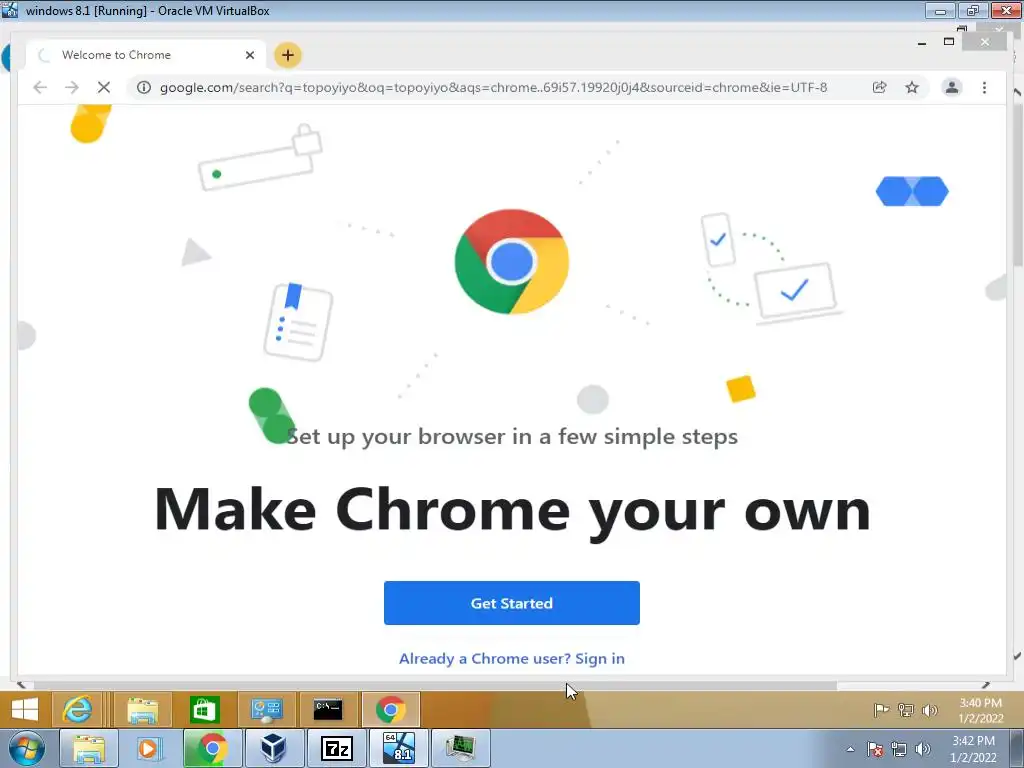Click the guest clock showing 3:40 PM

click(980, 711)
